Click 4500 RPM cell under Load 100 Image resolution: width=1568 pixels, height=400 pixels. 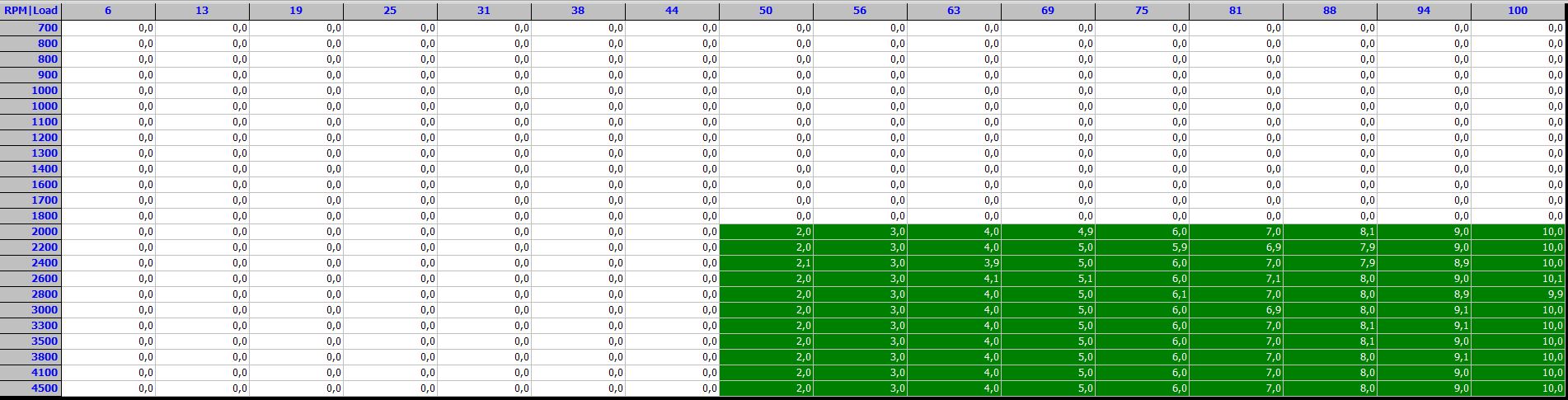[1518, 388]
